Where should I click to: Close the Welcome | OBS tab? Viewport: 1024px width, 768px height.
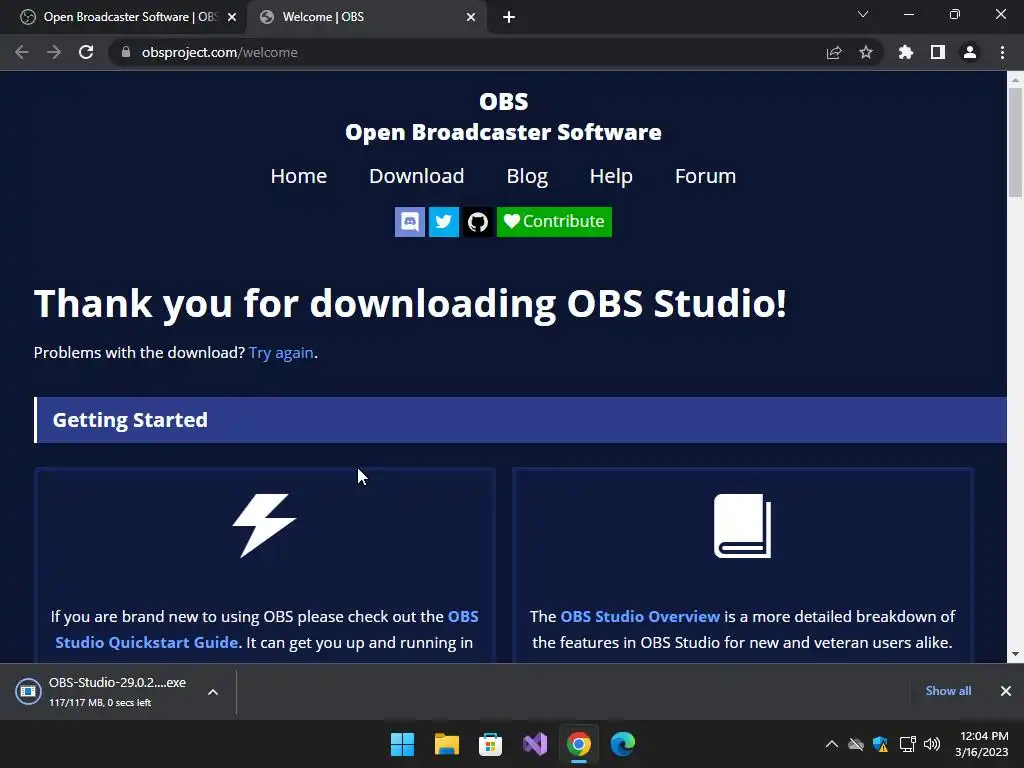471,17
